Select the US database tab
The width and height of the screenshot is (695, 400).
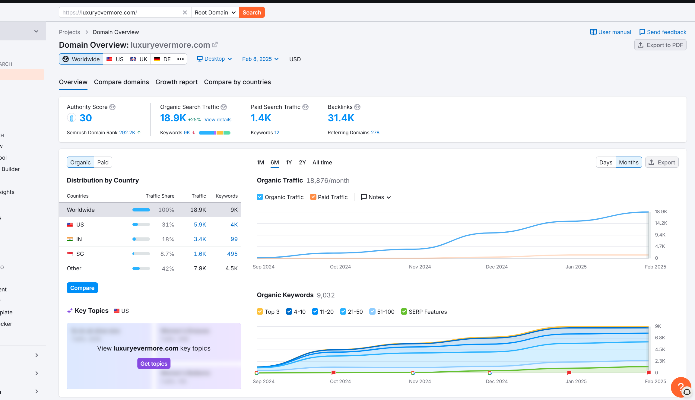pos(115,59)
